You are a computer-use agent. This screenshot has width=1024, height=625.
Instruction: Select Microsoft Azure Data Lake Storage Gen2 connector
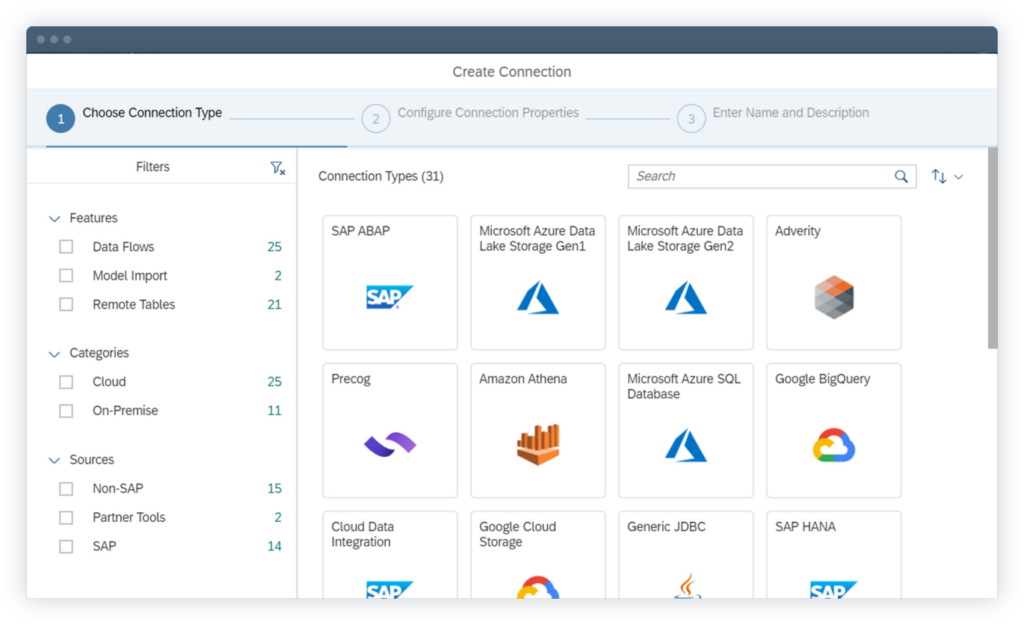point(685,282)
